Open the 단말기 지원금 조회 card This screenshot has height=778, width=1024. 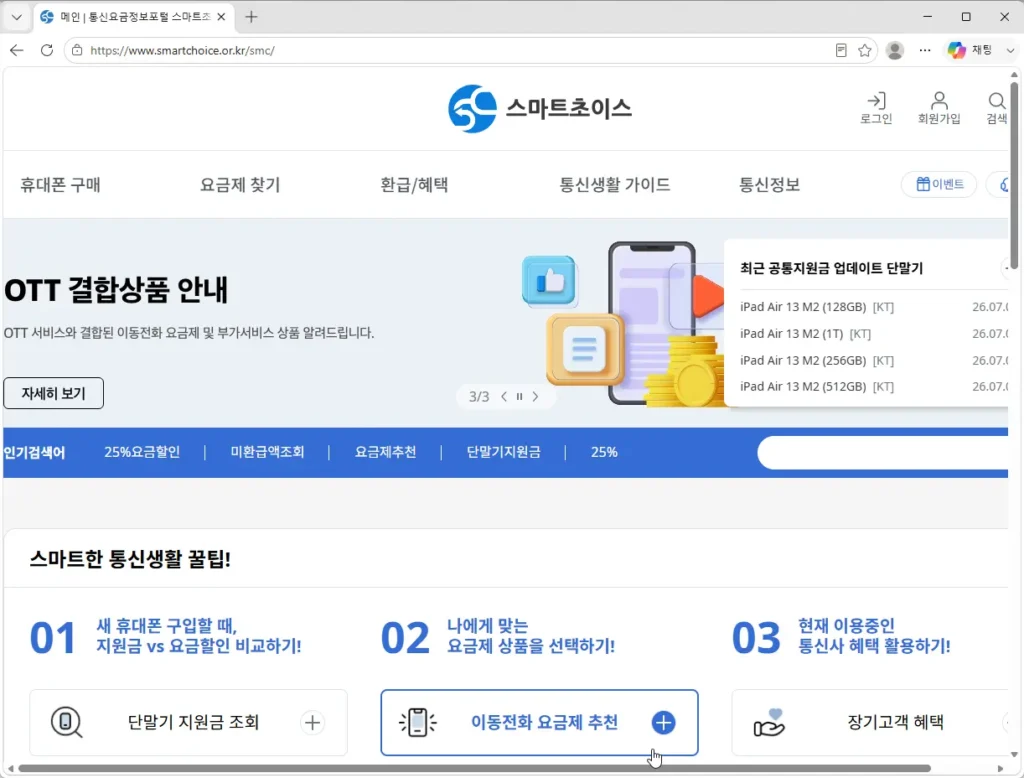189,722
